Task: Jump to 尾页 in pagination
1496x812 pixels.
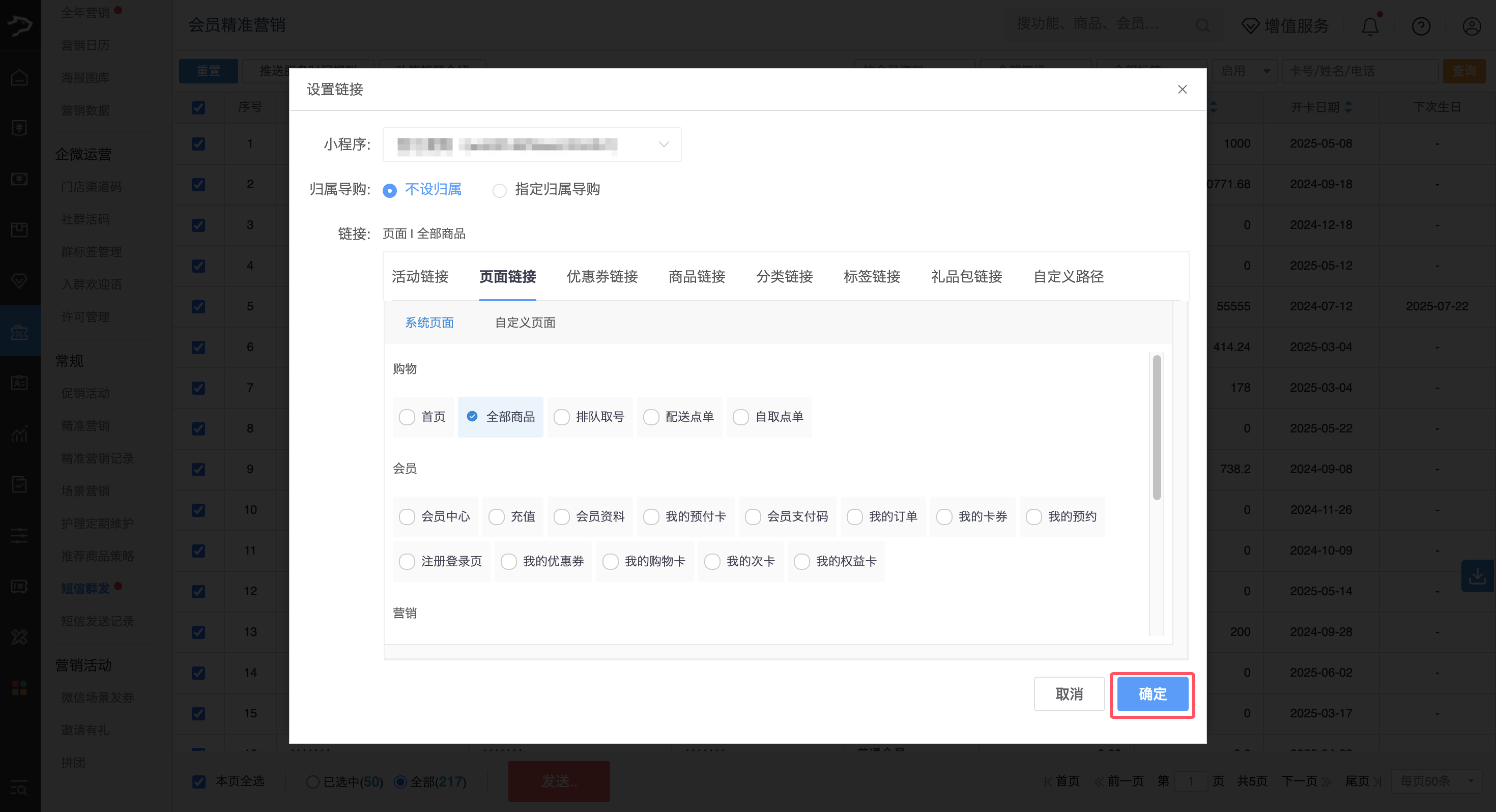Action: [x=1363, y=781]
